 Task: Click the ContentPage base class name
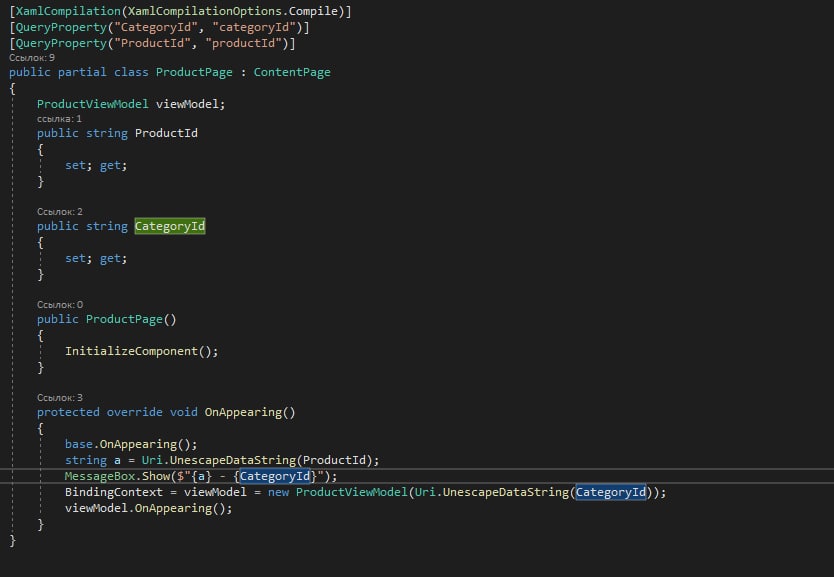(291, 72)
